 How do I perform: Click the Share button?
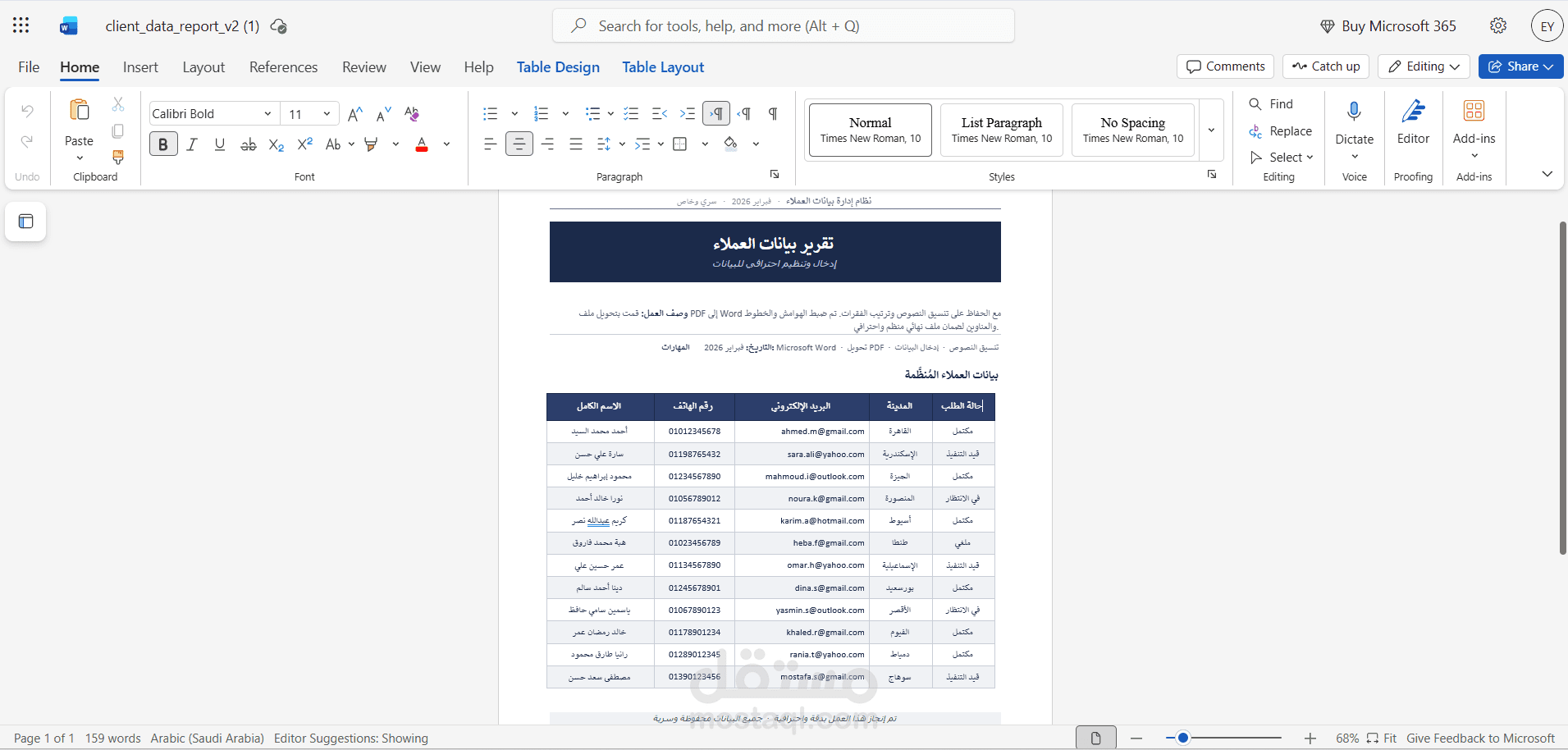[1520, 66]
